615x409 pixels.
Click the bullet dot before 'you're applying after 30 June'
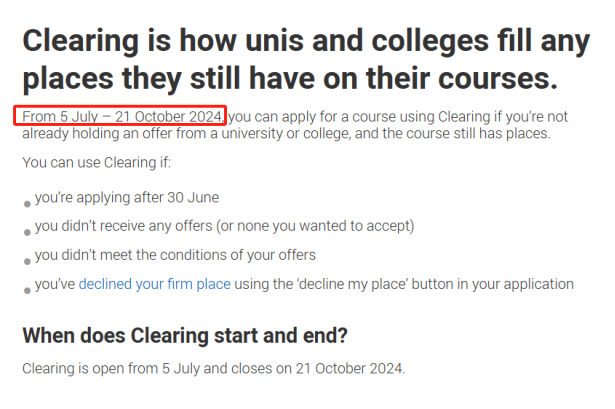tap(27, 204)
